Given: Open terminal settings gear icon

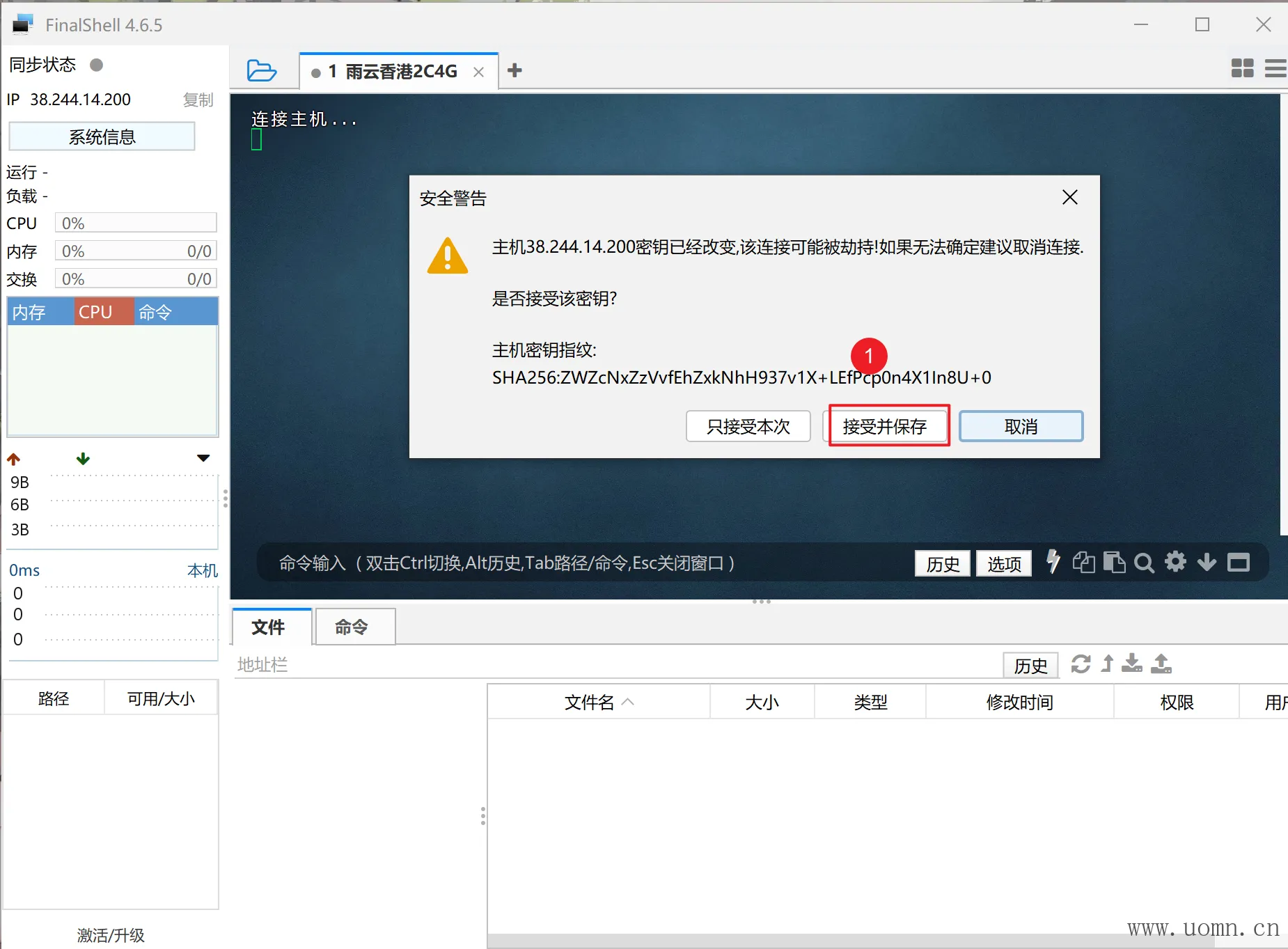Looking at the screenshot, I should [1175, 562].
